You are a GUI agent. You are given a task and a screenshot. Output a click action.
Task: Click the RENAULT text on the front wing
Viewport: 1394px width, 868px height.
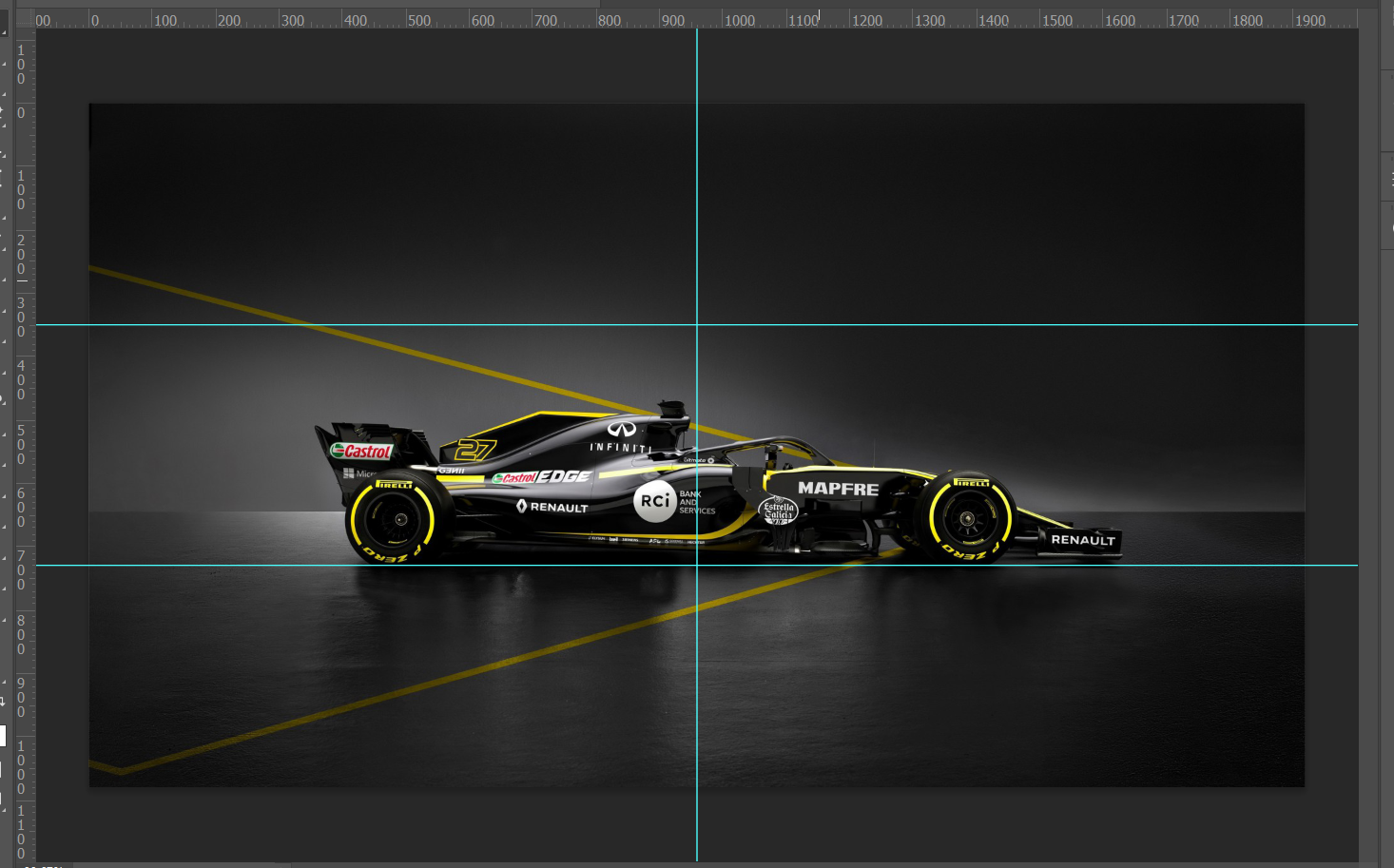point(1083,540)
